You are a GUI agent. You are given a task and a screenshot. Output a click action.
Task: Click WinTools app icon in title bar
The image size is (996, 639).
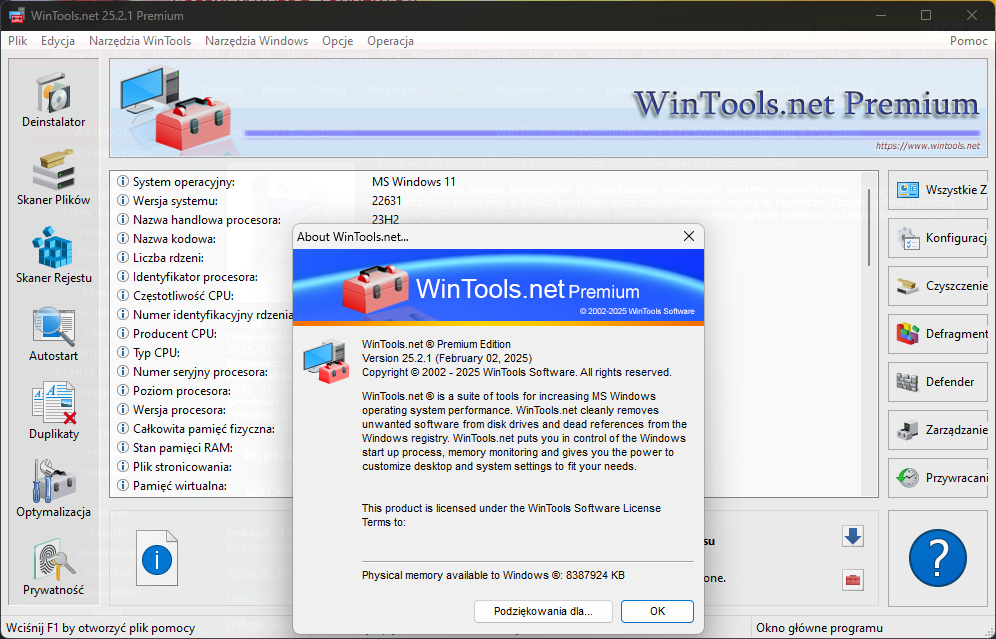pos(17,15)
